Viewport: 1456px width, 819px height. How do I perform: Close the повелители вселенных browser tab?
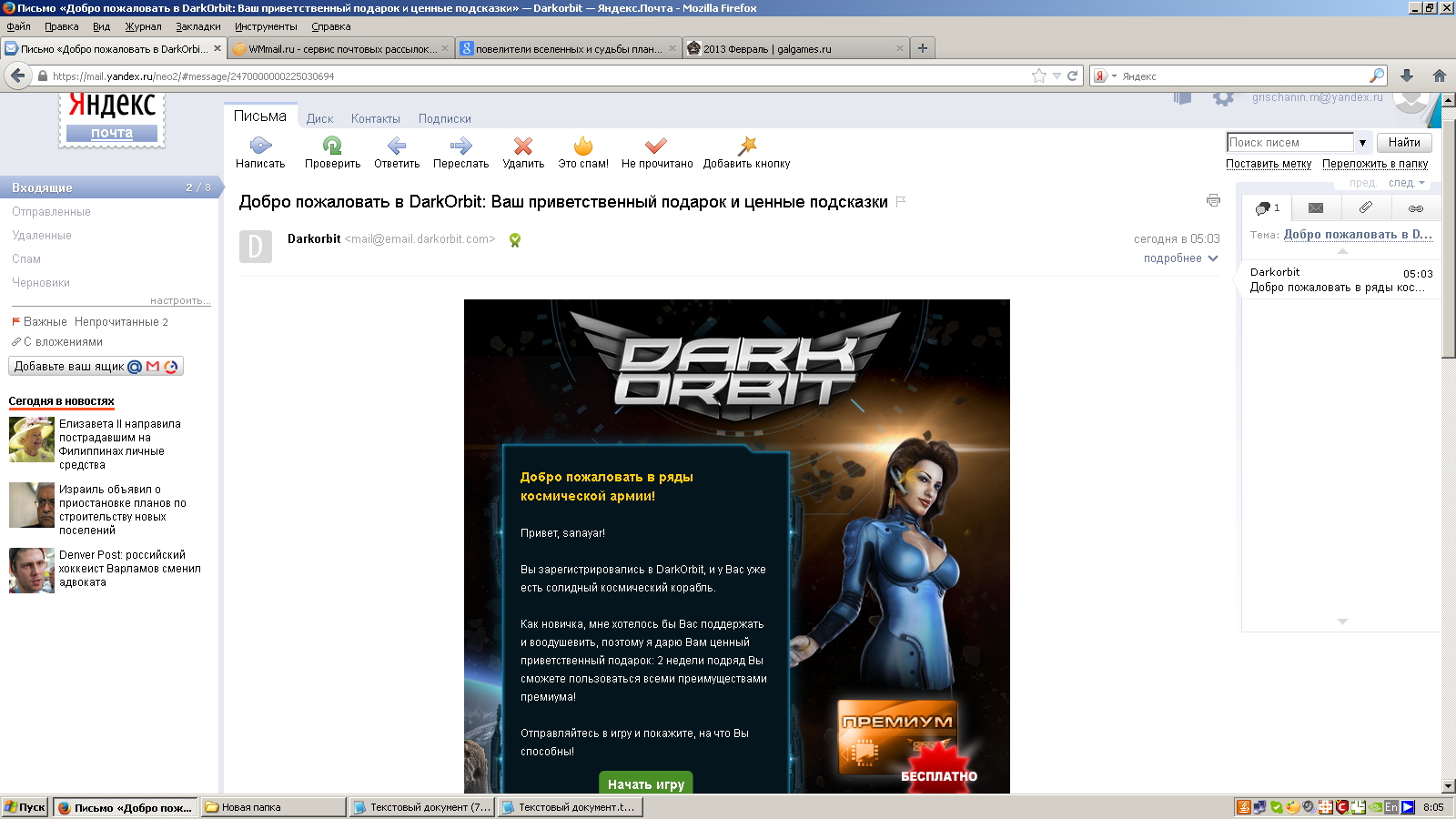[x=672, y=49]
